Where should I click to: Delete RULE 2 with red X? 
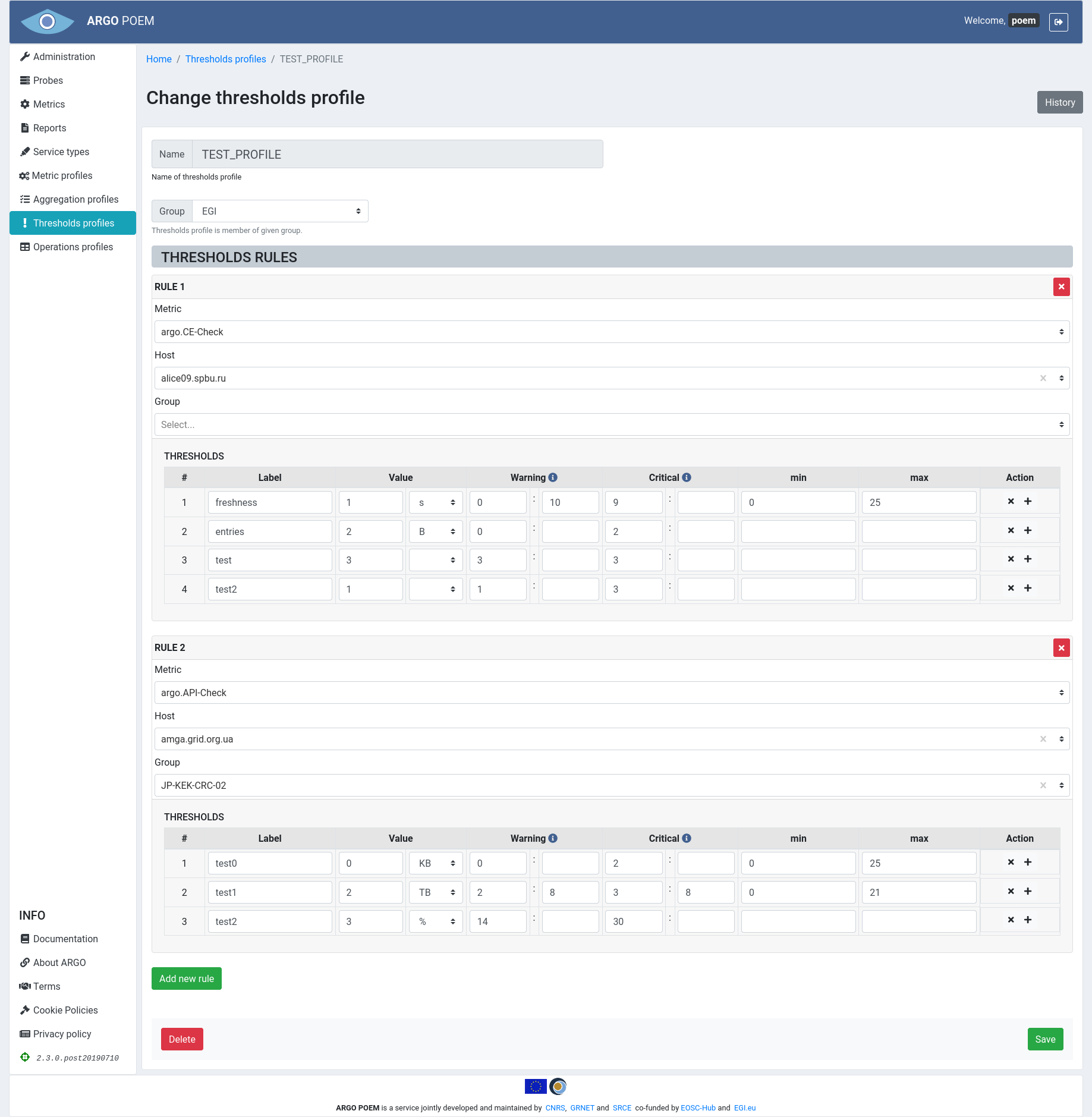point(1061,647)
